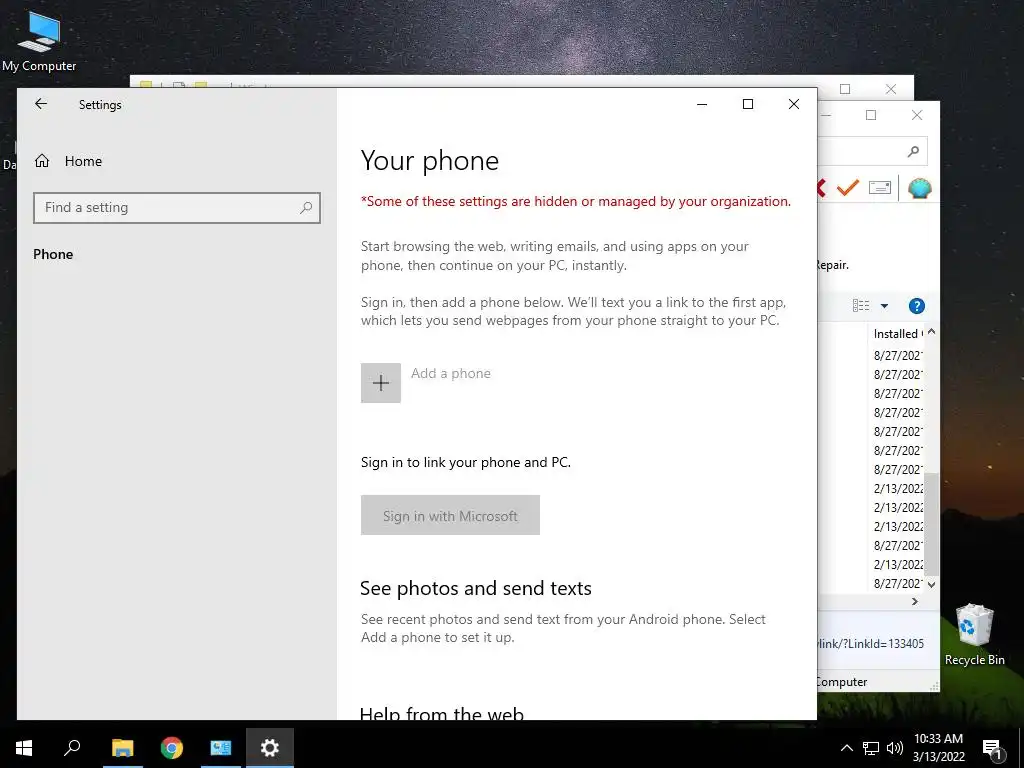This screenshot has height=768, width=1024.
Task: Click the blue shell toolbar icon
Action: coord(920,188)
